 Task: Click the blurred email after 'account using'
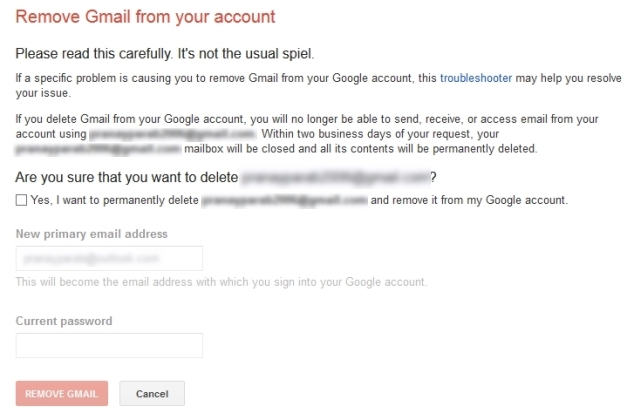tap(173, 134)
